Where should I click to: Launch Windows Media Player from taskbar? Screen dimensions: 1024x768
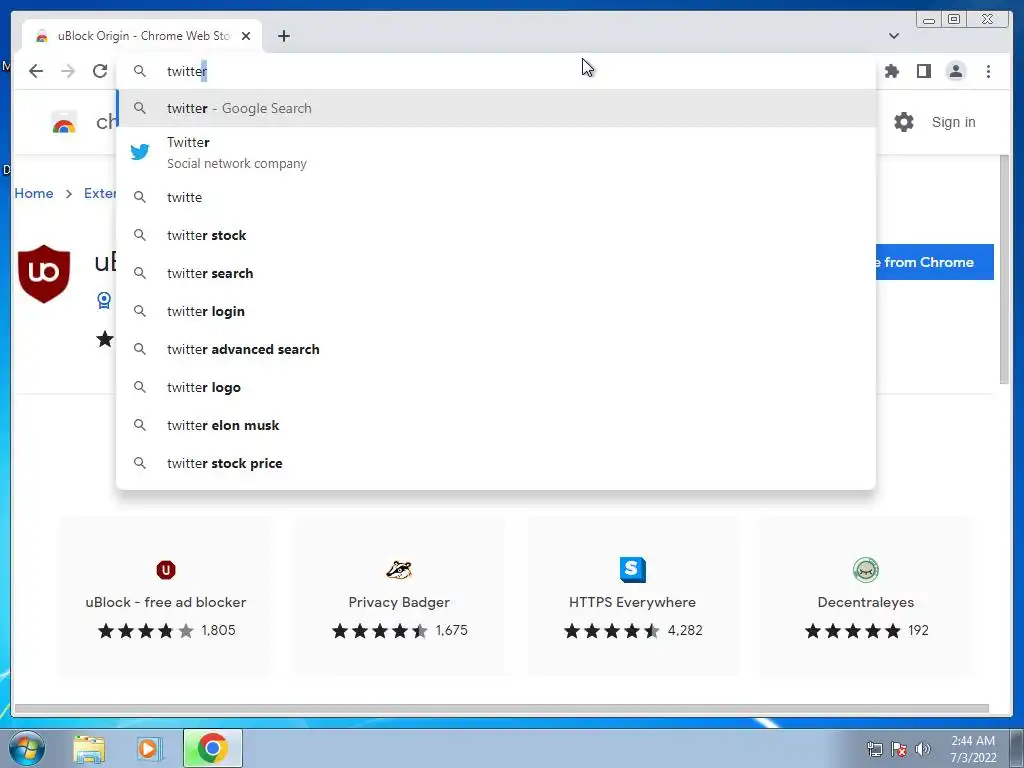point(150,748)
